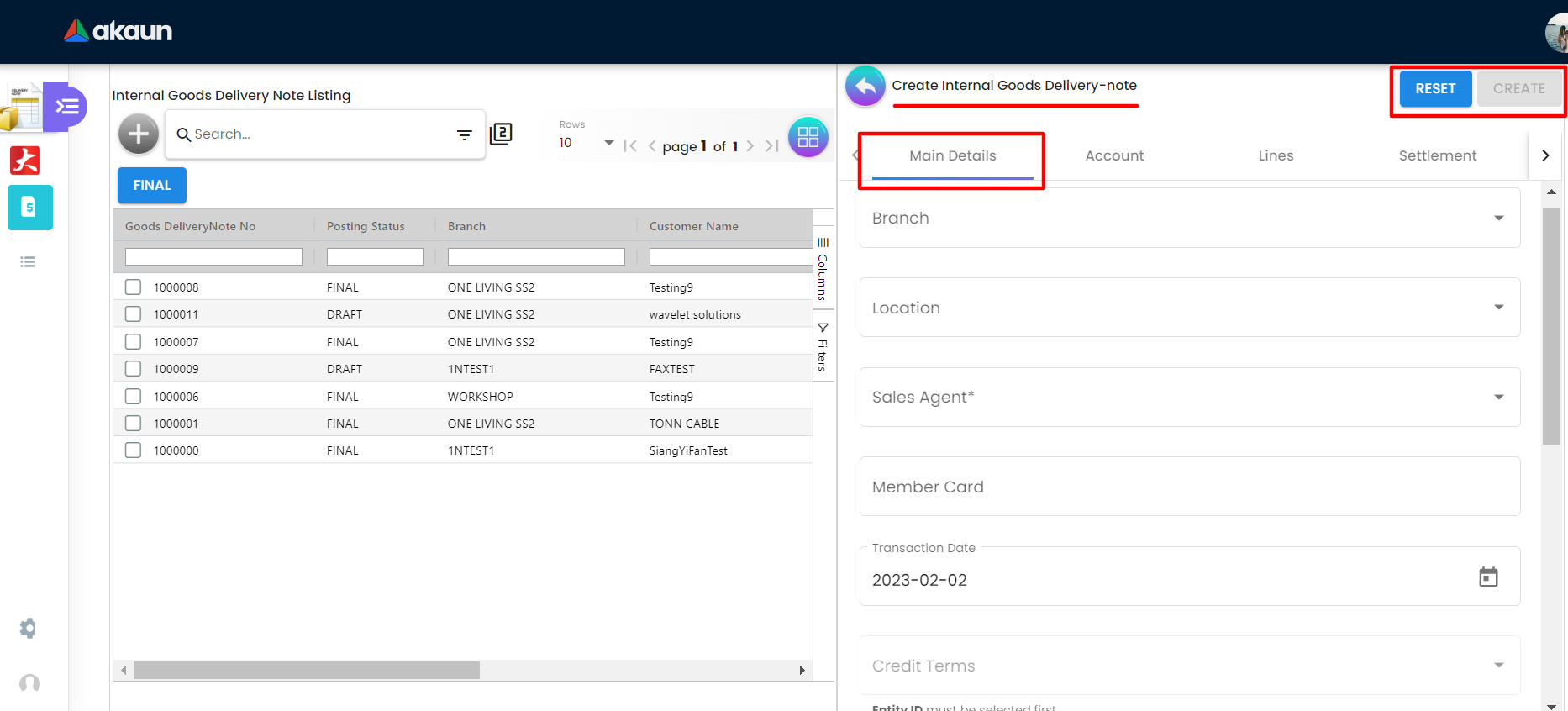Click the list icon in left sidebar
Image resolution: width=1568 pixels, height=711 pixels.
[x=28, y=262]
